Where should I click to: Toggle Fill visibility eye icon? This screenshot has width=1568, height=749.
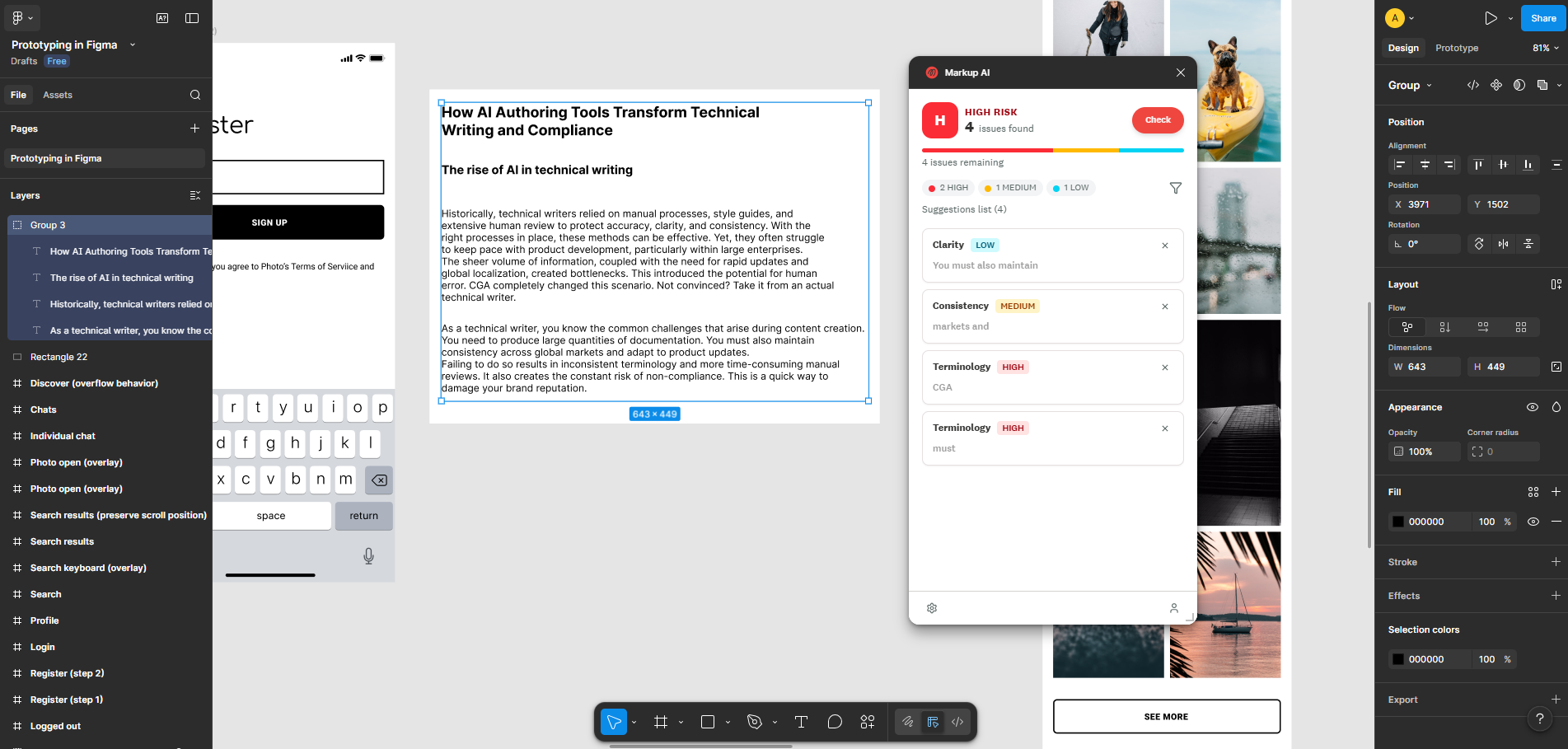[1533, 522]
